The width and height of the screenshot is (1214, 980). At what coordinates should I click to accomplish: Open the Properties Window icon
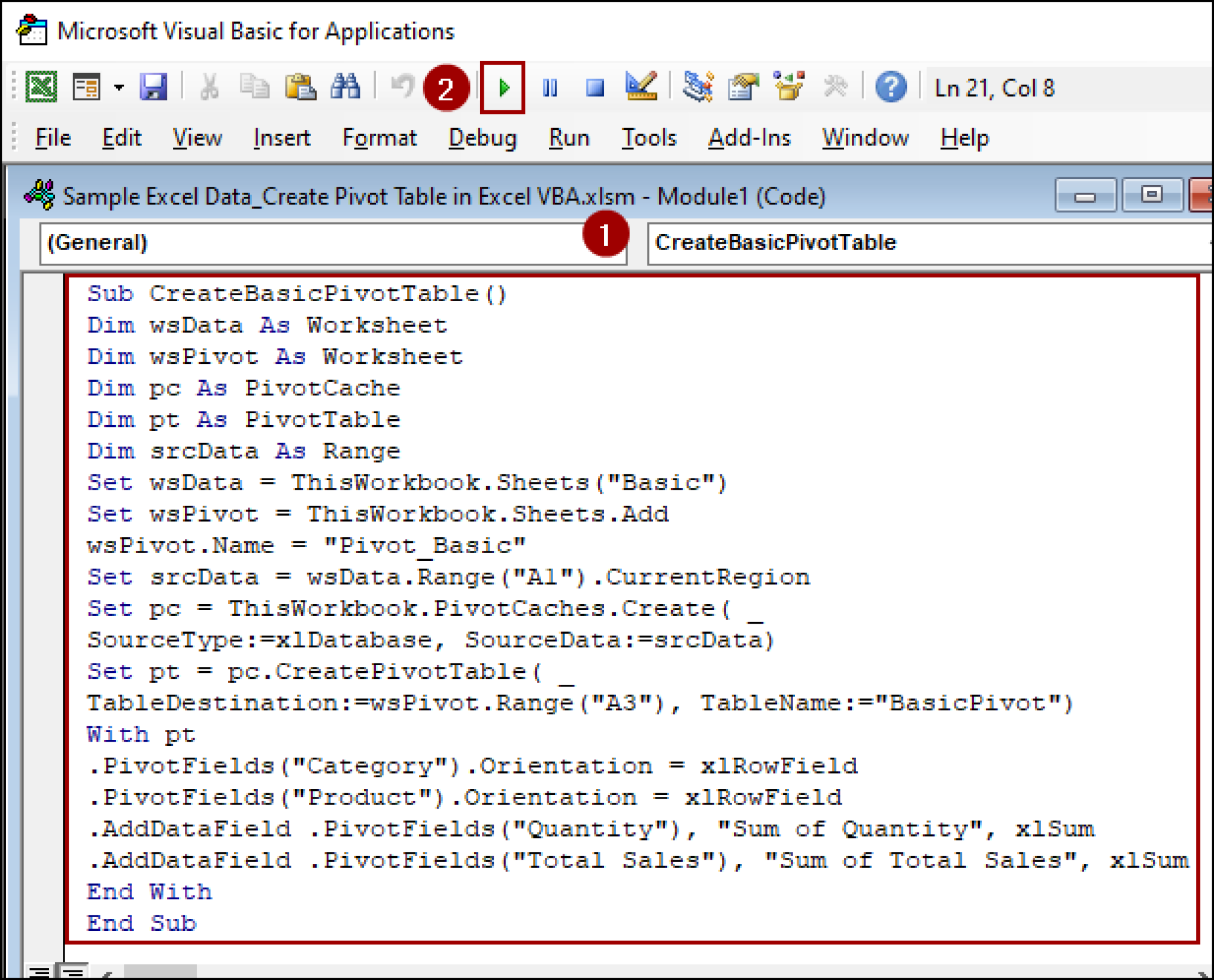coord(741,87)
